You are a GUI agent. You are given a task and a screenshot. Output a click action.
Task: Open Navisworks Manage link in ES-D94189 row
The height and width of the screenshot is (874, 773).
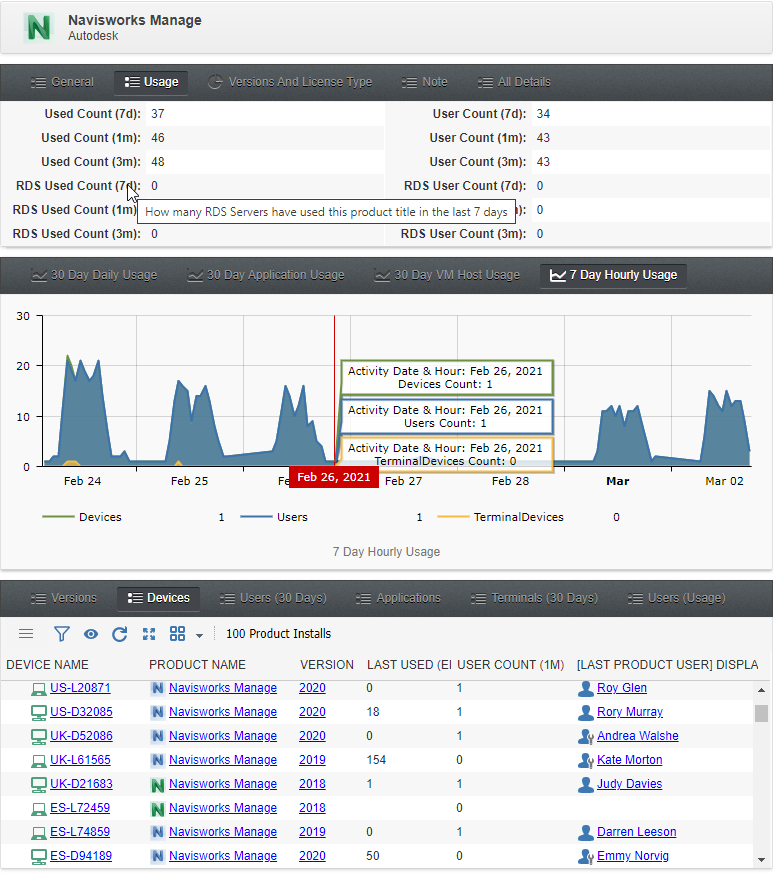click(x=223, y=856)
